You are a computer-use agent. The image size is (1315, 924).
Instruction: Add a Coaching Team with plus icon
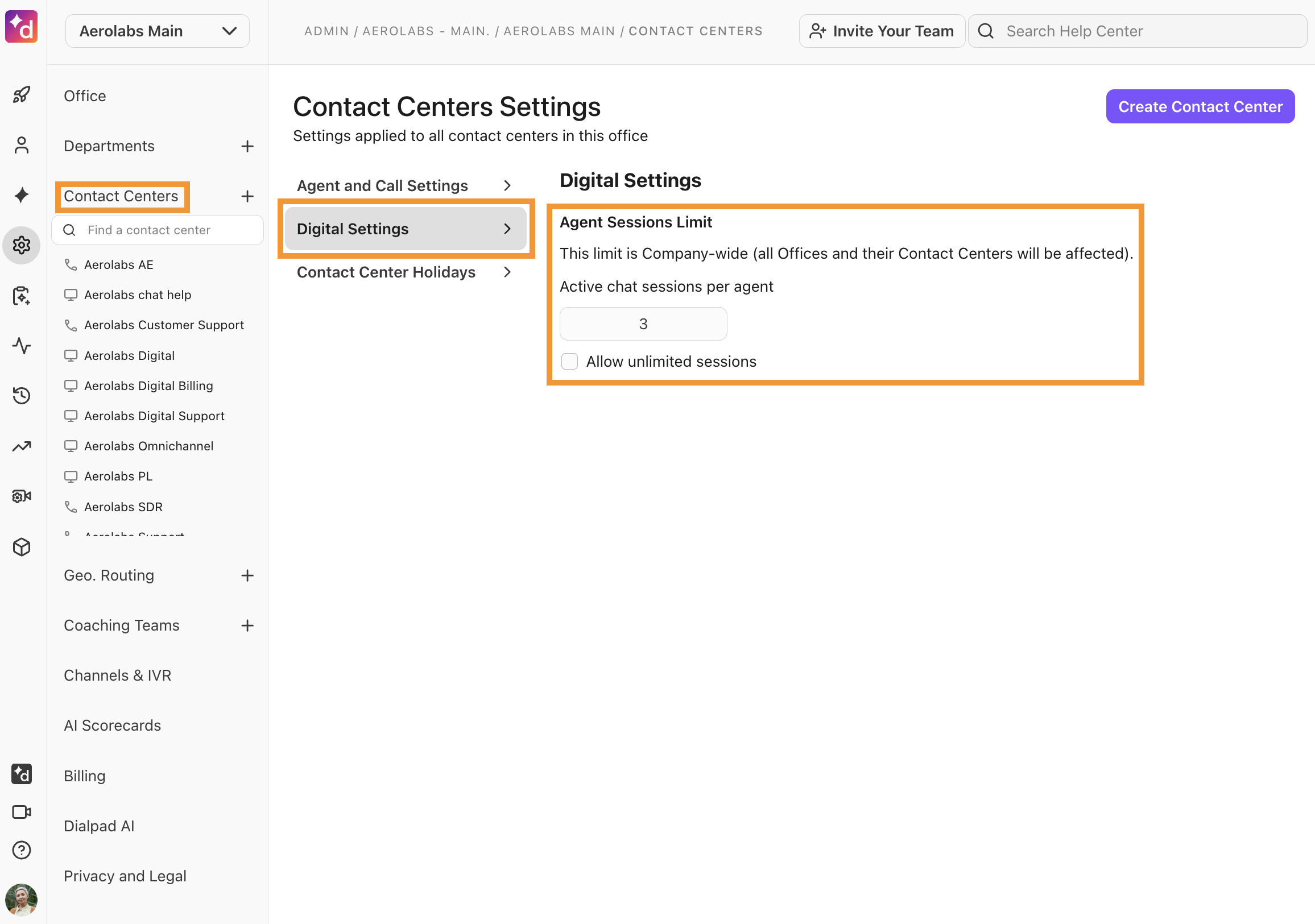pos(247,625)
